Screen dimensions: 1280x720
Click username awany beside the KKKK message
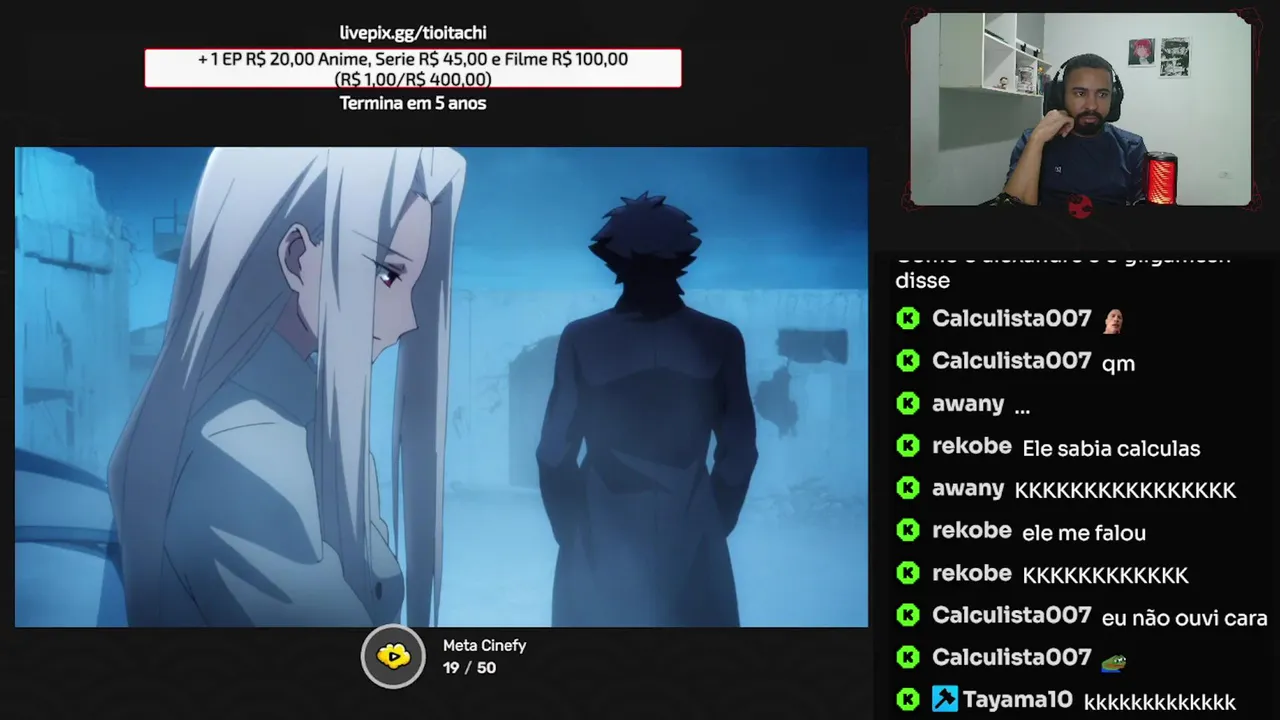pyautogui.click(x=968, y=488)
